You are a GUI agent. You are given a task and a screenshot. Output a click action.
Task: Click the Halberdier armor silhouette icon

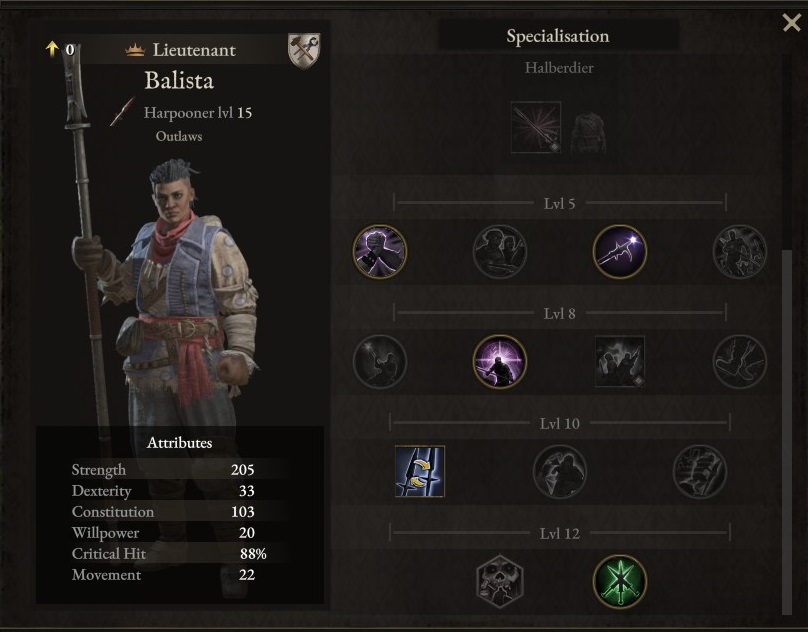tap(588, 132)
